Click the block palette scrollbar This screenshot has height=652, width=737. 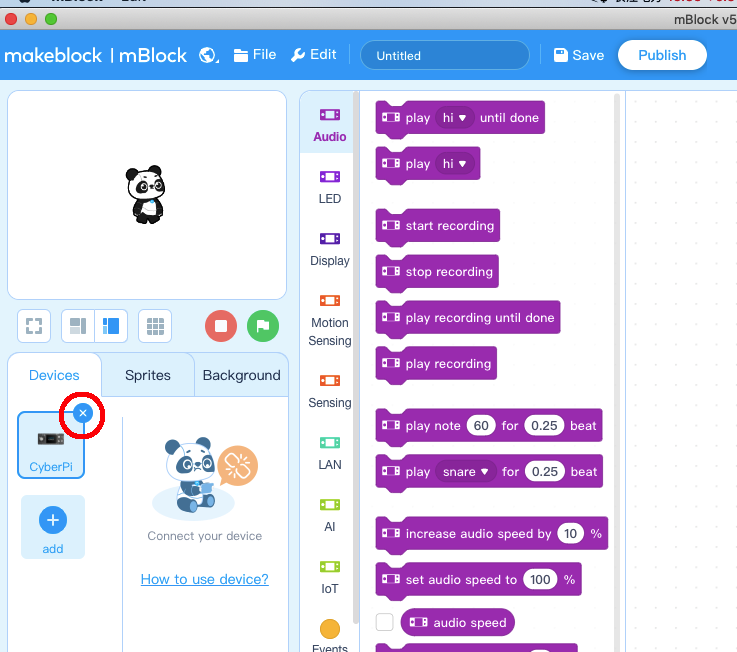[x=617, y=371]
